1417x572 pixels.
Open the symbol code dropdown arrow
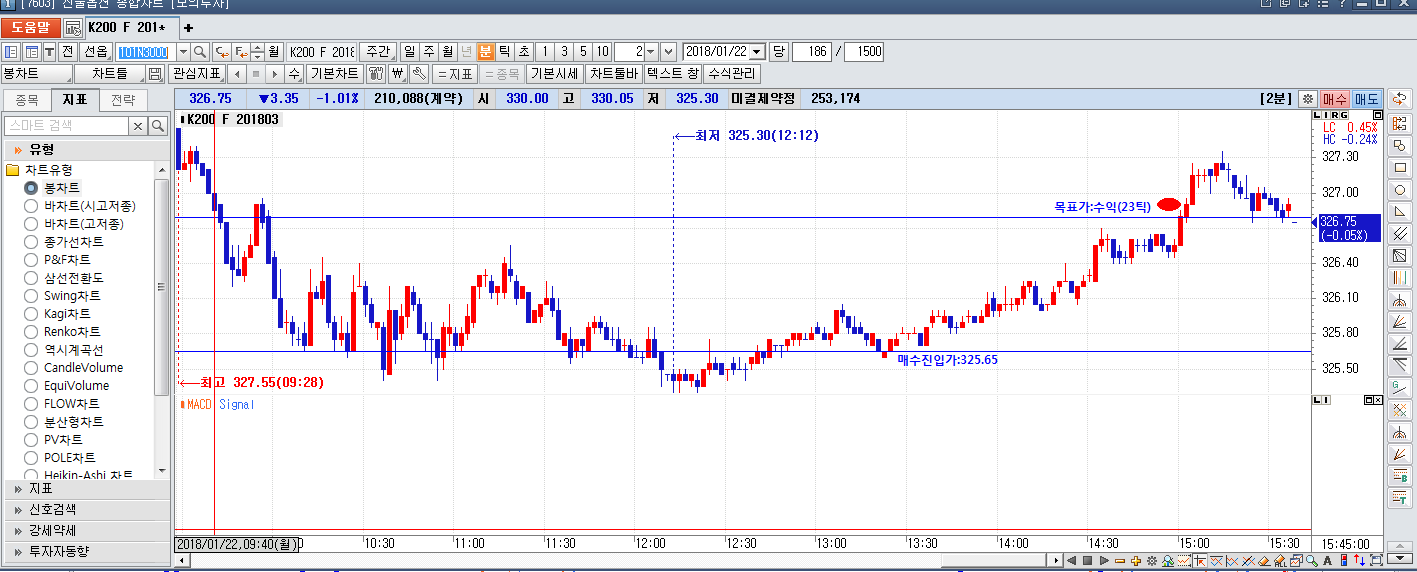tap(183, 51)
